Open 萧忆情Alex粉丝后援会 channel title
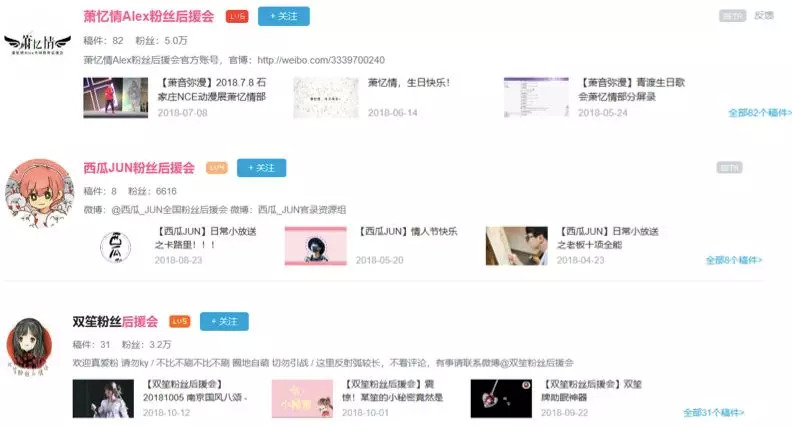The width and height of the screenshot is (792, 426). coord(148,17)
